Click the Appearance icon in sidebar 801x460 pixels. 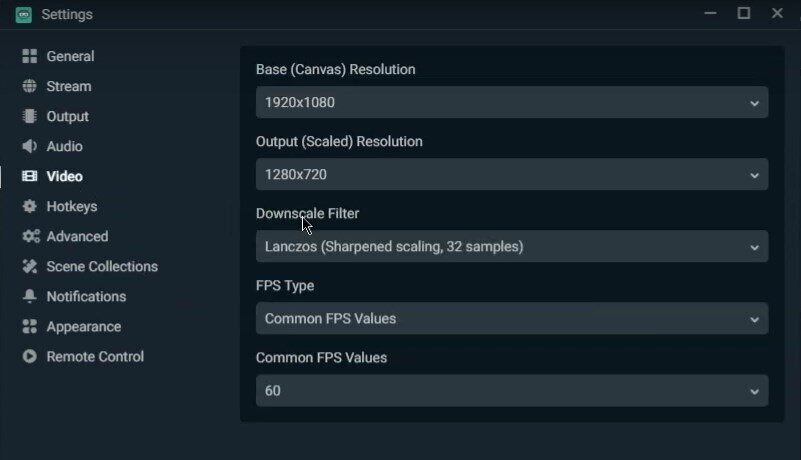(x=30, y=327)
